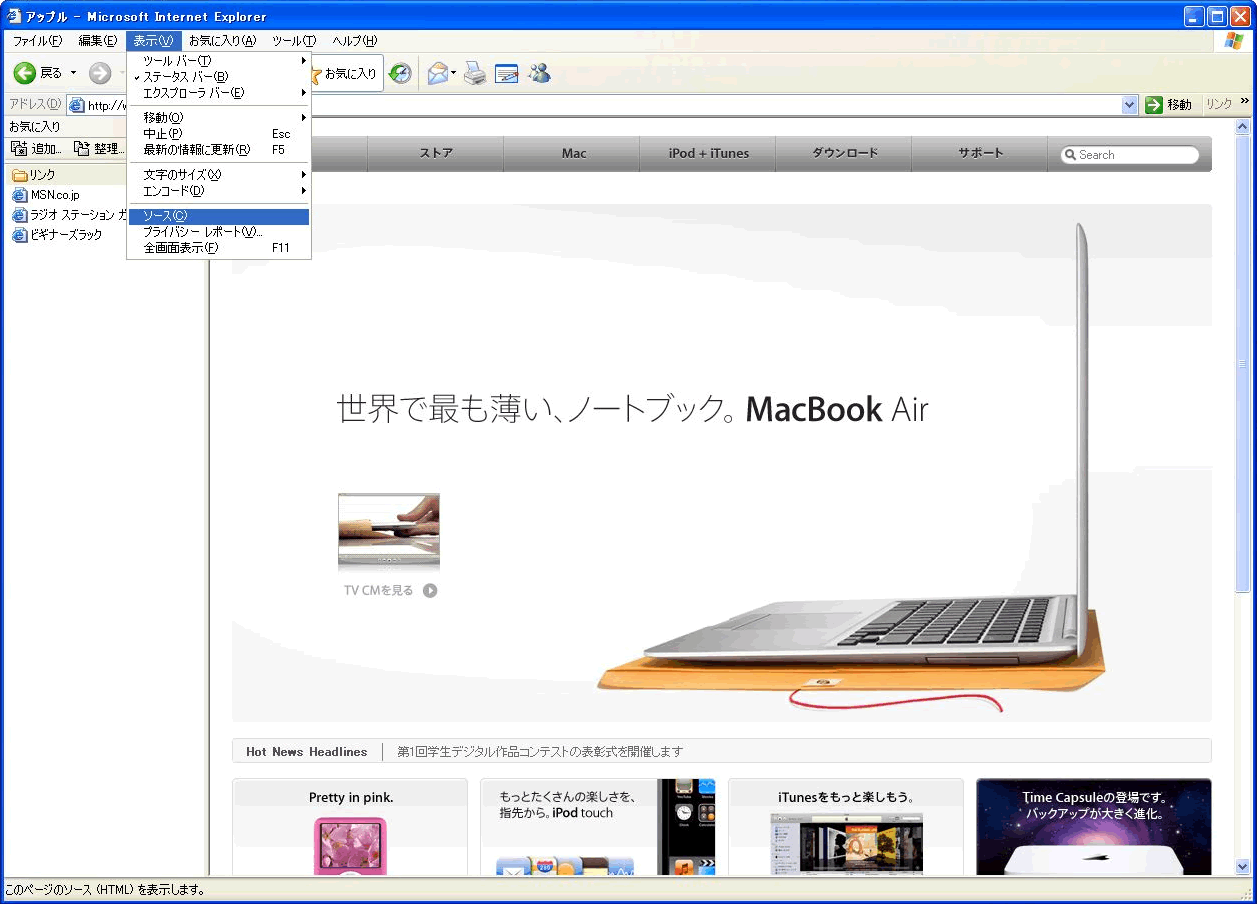
Task: Click the magnifier icon in Apple search
Action: click(1070, 155)
